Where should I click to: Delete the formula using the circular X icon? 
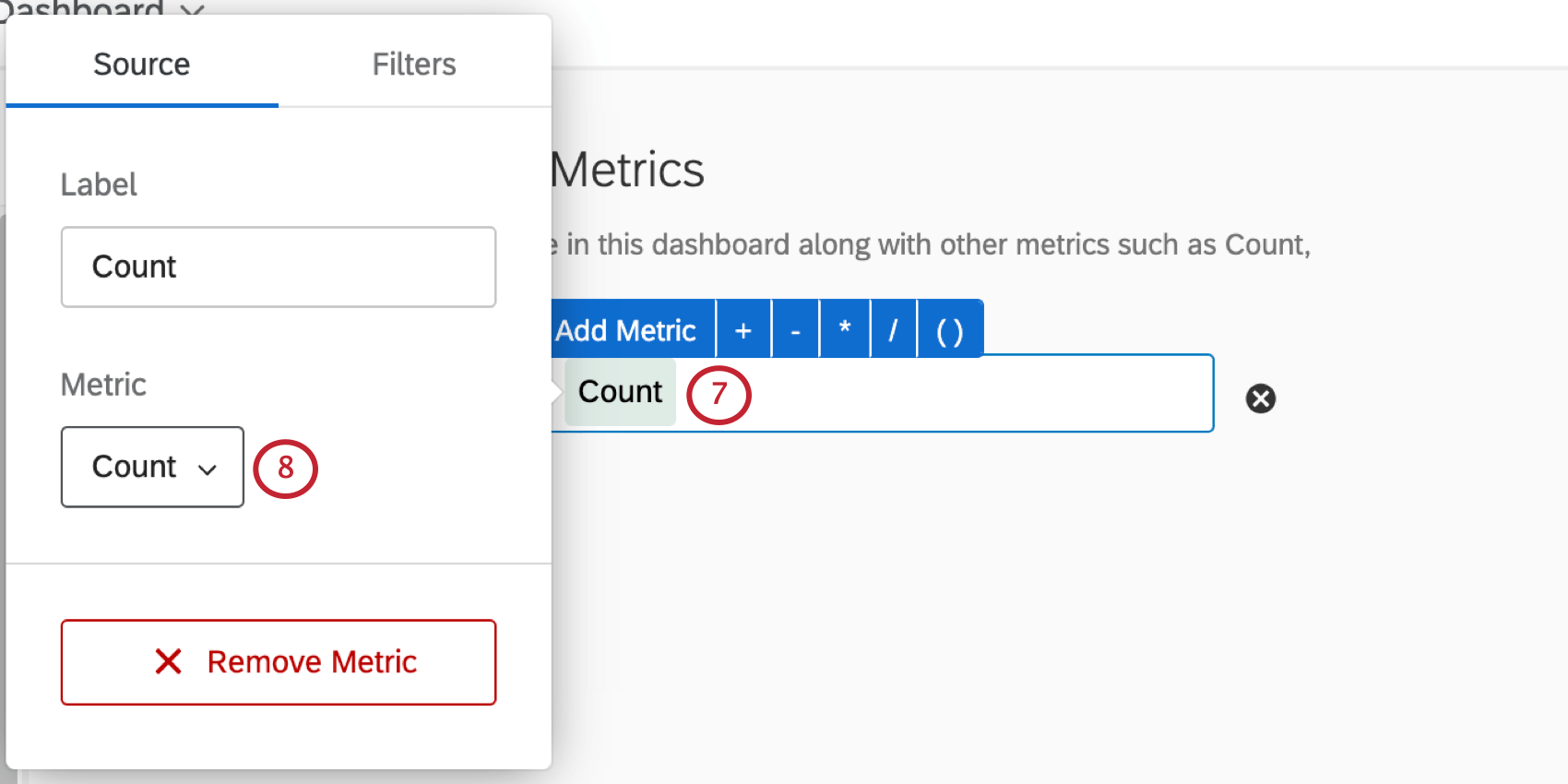[x=1261, y=398]
